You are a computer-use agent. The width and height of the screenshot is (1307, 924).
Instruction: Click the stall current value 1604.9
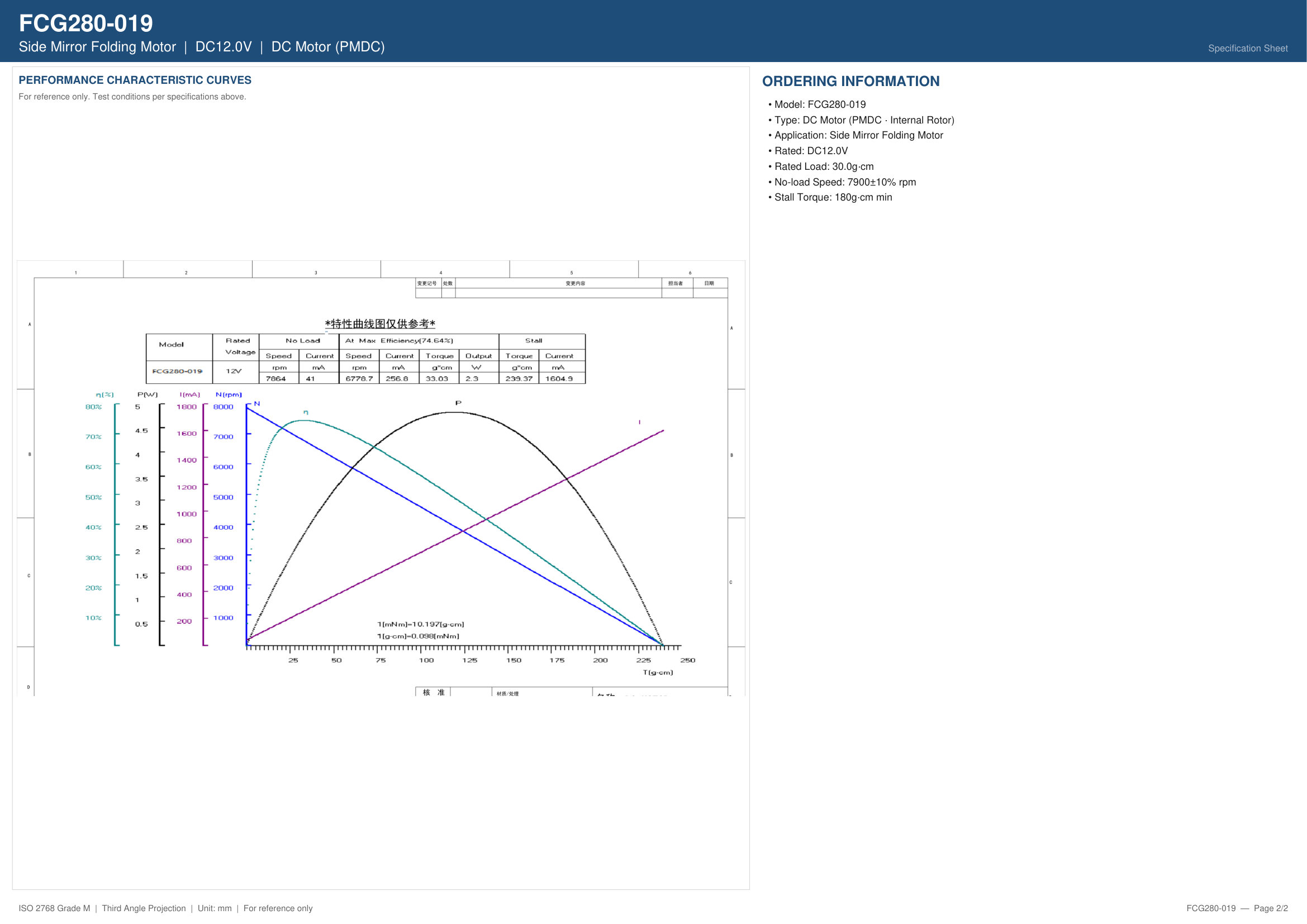click(x=559, y=379)
